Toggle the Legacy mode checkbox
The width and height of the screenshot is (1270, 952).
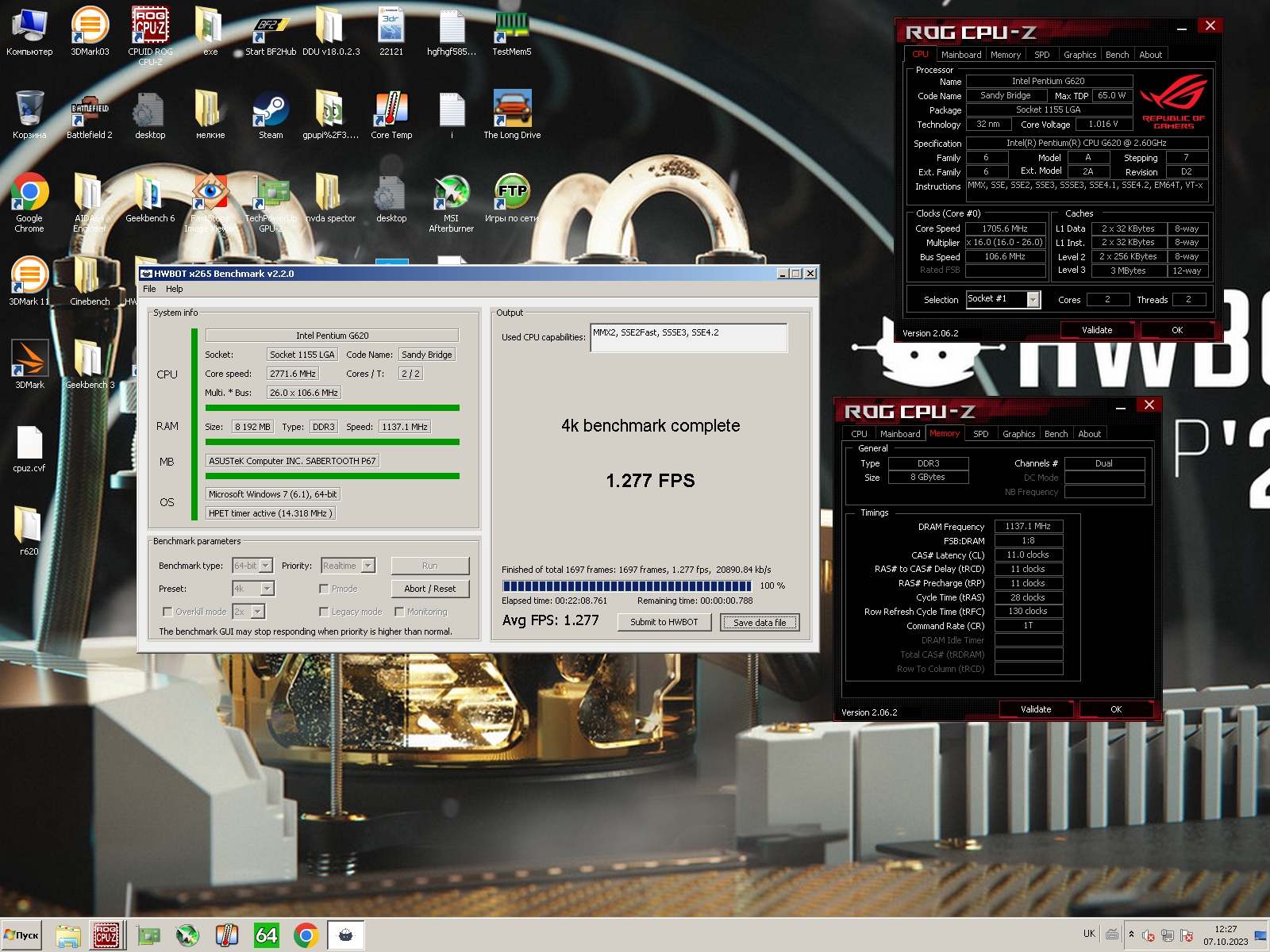(324, 612)
